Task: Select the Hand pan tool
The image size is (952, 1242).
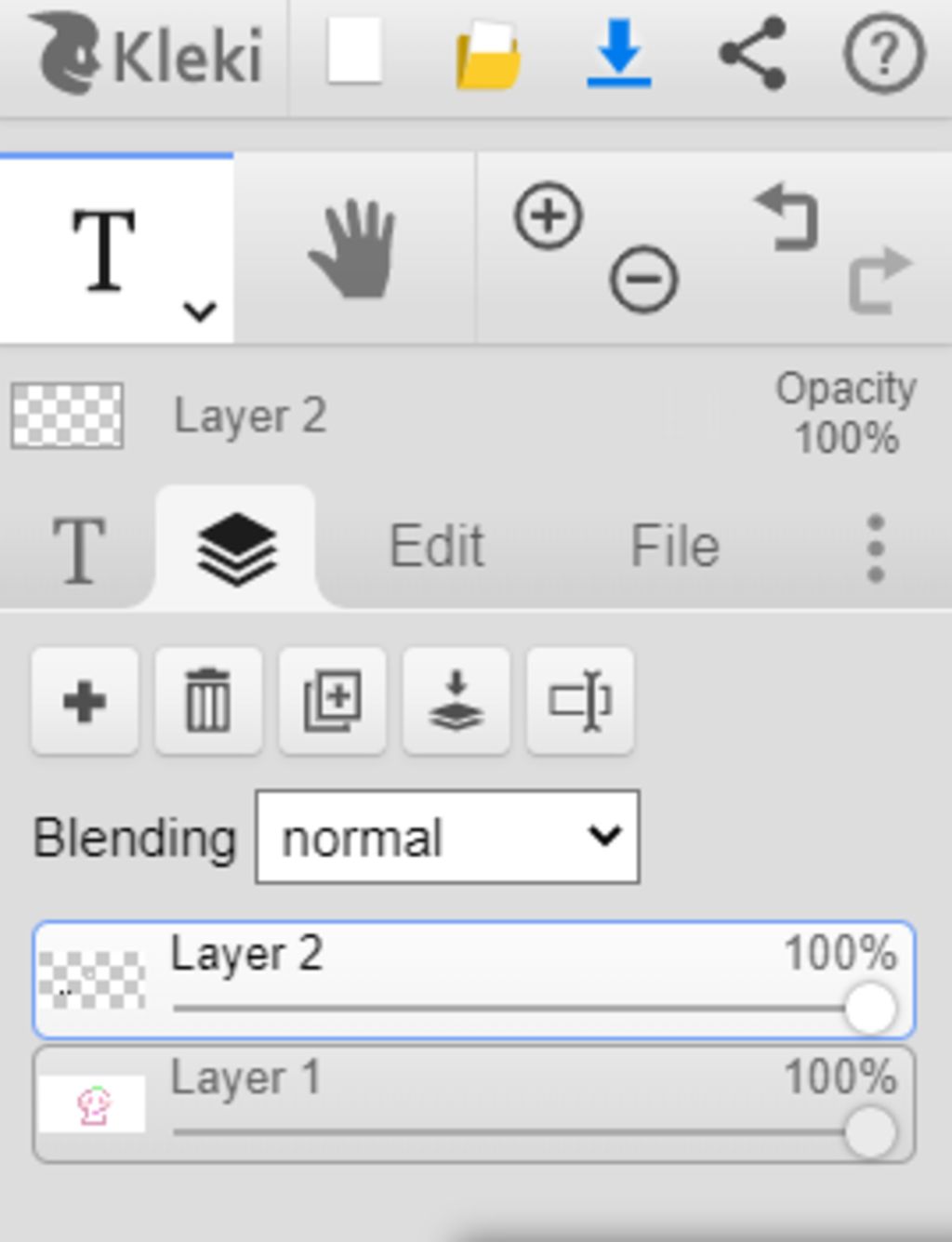Action: point(353,249)
